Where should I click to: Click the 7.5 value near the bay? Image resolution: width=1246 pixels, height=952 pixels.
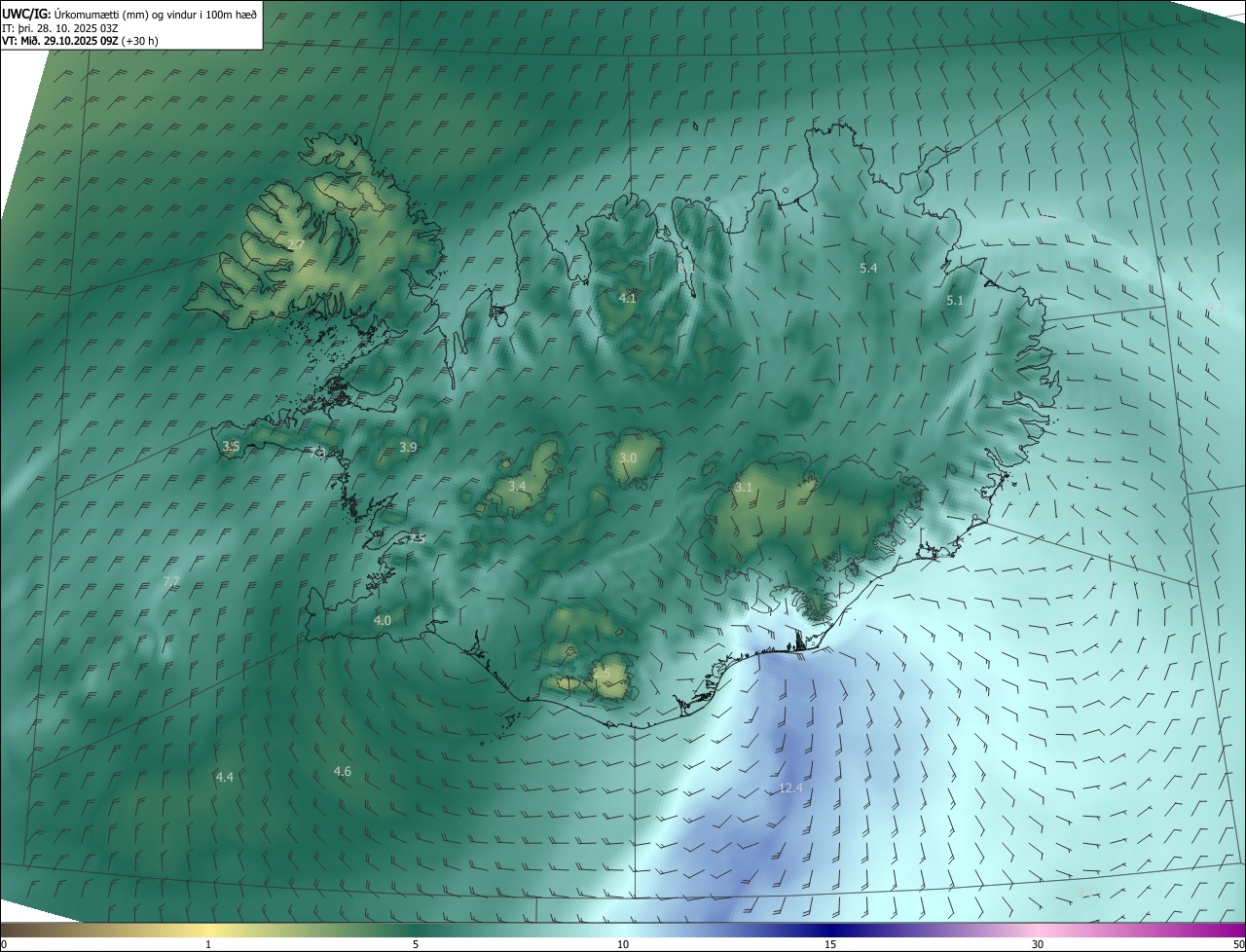tap(418, 538)
